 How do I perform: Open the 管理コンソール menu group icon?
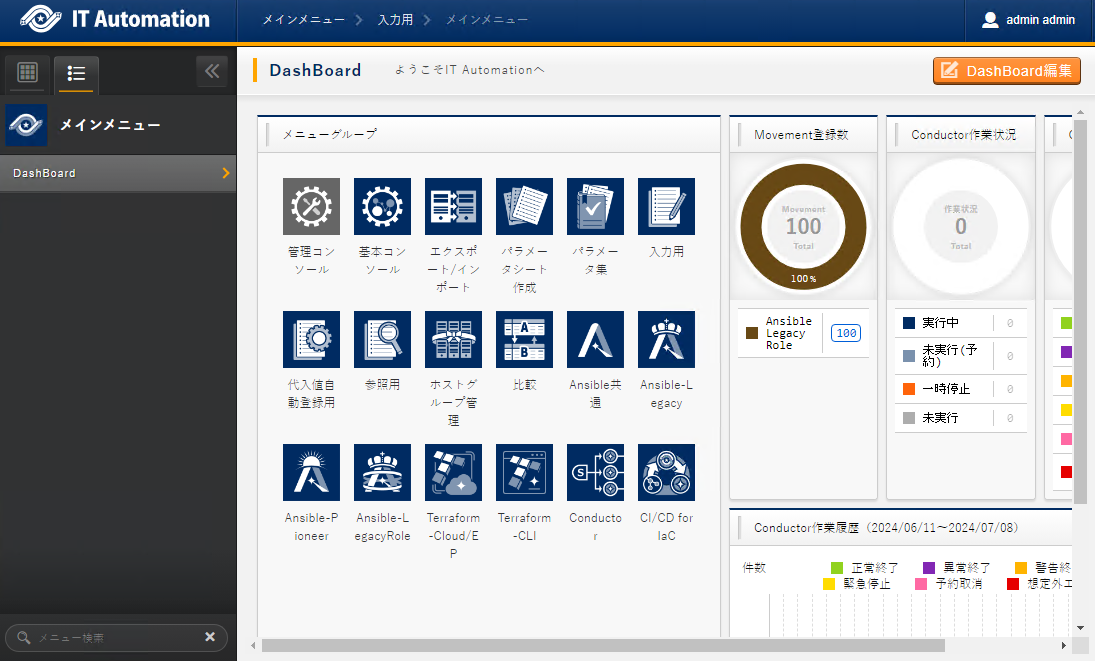[311, 207]
